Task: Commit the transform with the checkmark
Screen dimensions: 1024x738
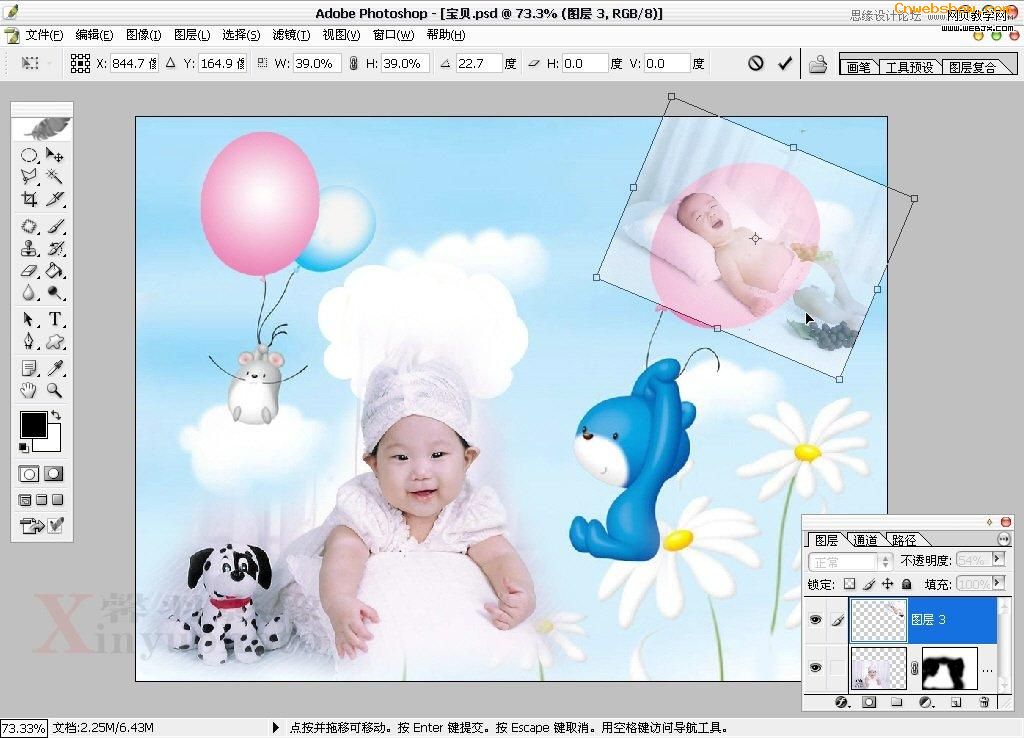Action: click(x=785, y=63)
